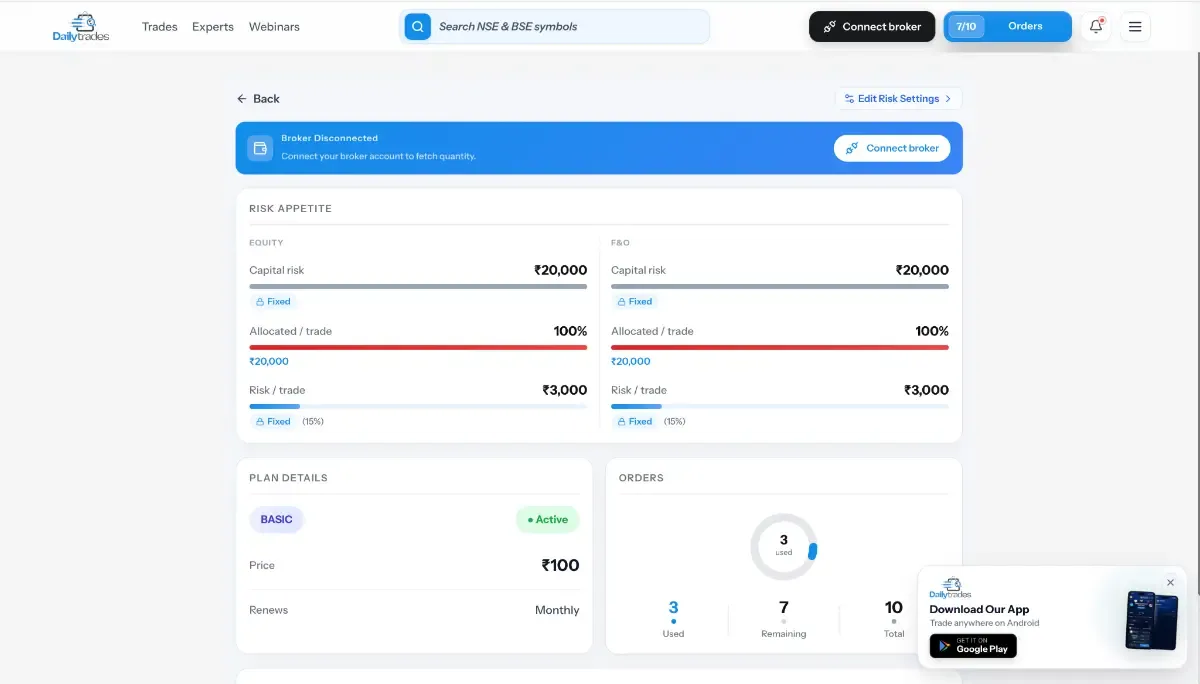The width and height of the screenshot is (1200, 684).
Task: Click the F&O Allocated / trade 100% value
Action: click(x=932, y=331)
